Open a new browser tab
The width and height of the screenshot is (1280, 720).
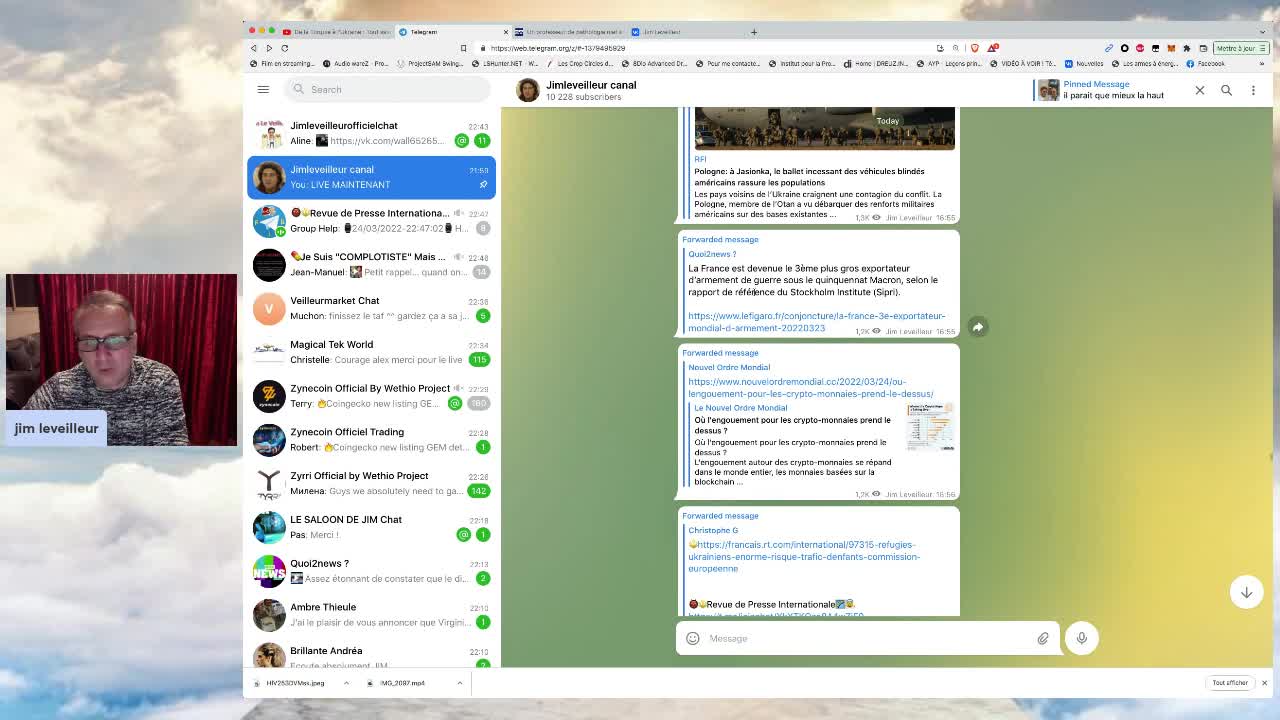tap(754, 32)
